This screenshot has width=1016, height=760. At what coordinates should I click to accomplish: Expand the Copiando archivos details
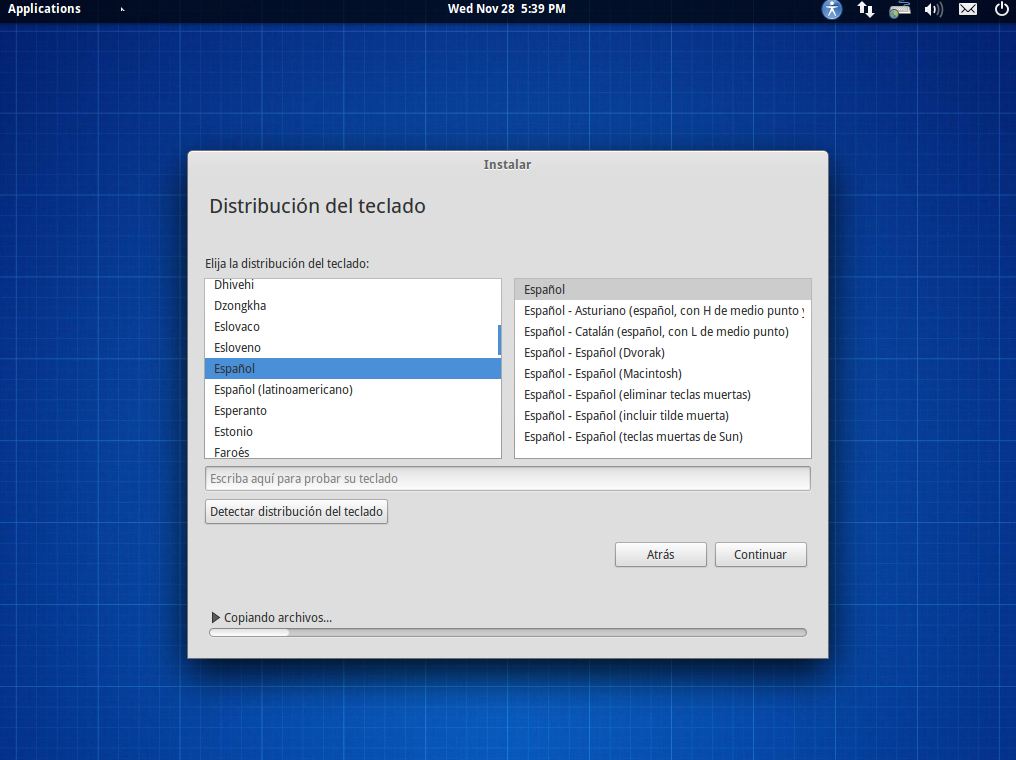pos(216,618)
